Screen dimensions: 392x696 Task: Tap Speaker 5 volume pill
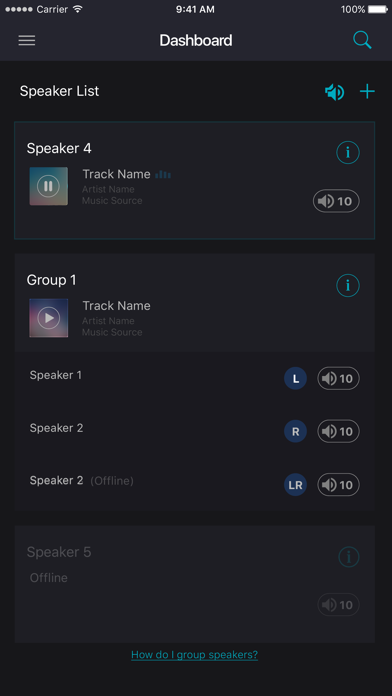(x=338, y=605)
